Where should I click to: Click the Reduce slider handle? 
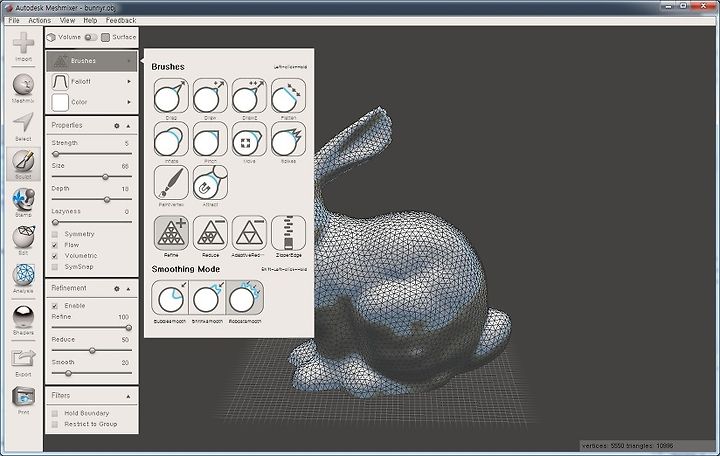coord(92,351)
